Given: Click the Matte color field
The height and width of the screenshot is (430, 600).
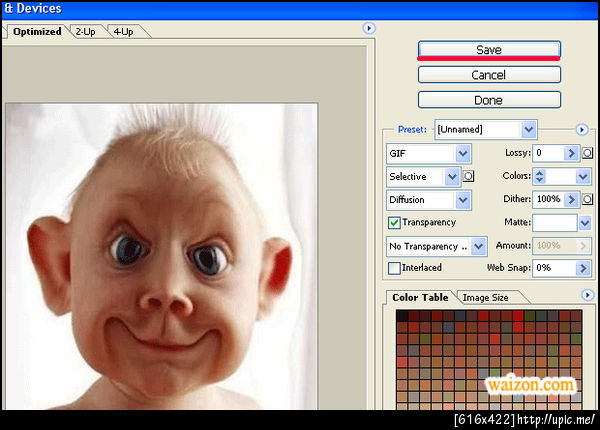Looking at the screenshot, I should 554,223.
